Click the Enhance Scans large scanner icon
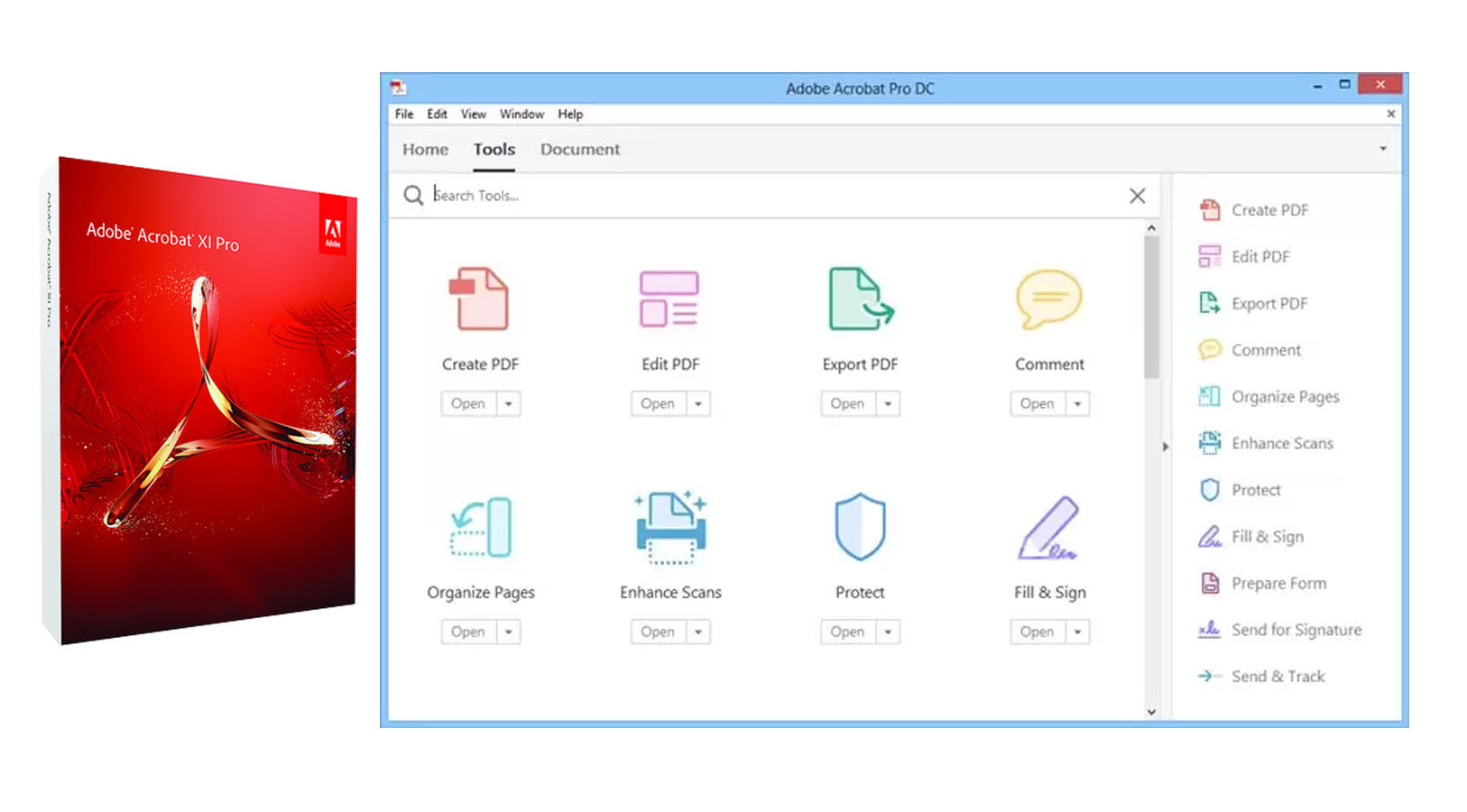Viewport: 1467px width, 812px height. [x=670, y=527]
